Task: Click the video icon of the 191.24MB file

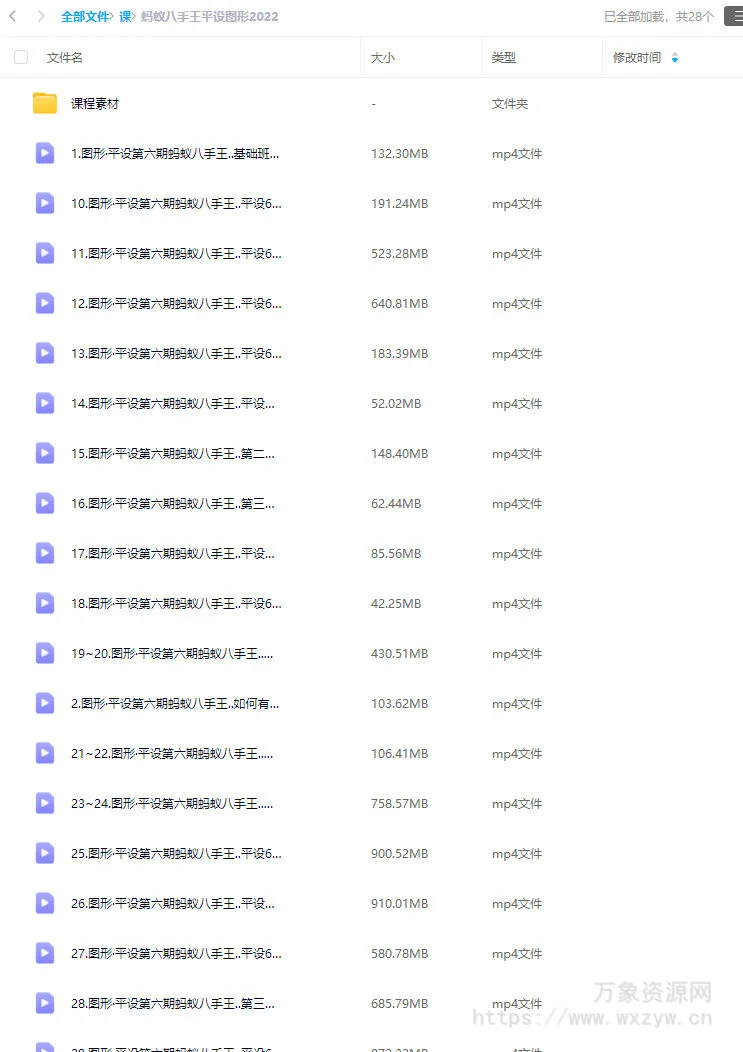Action: [x=45, y=203]
